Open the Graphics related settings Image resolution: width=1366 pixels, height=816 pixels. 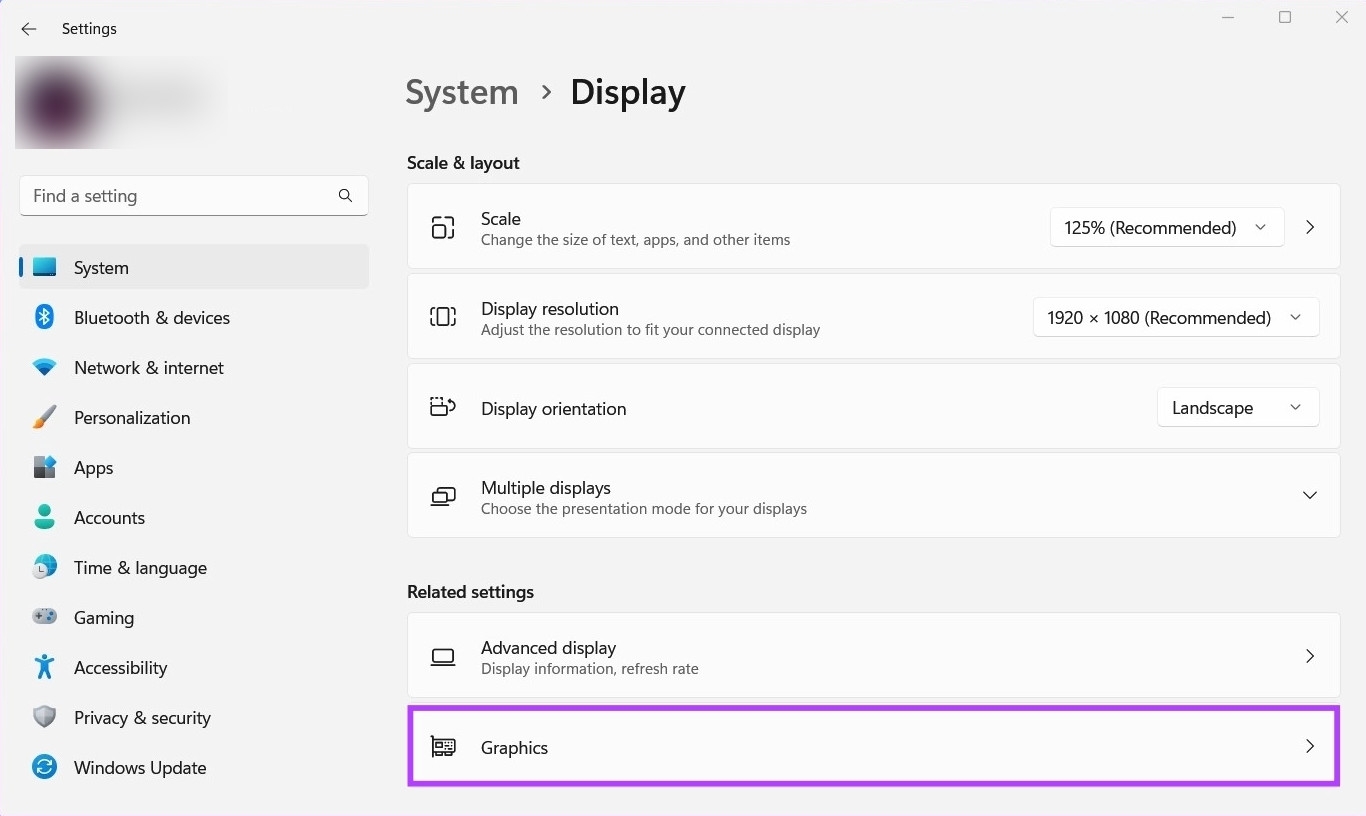[872, 747]
